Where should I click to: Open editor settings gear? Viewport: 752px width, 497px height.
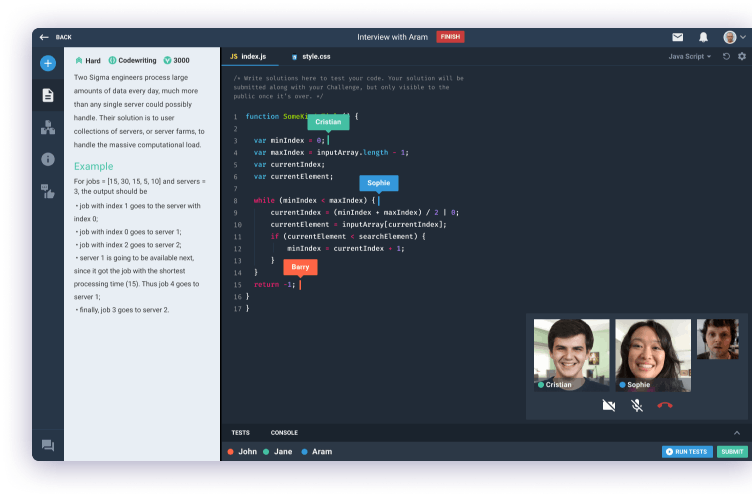[x=741, y=57]
